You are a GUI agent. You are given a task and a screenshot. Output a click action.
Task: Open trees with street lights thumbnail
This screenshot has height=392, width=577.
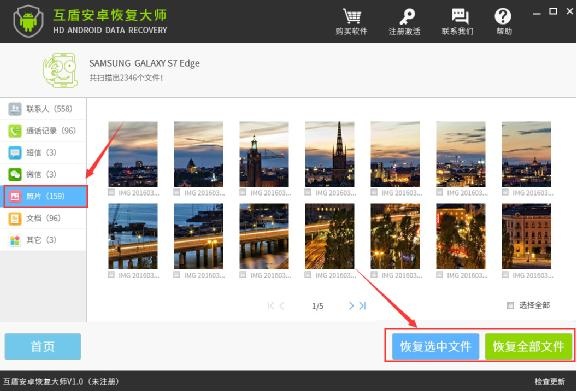click(x=395, y=236)
